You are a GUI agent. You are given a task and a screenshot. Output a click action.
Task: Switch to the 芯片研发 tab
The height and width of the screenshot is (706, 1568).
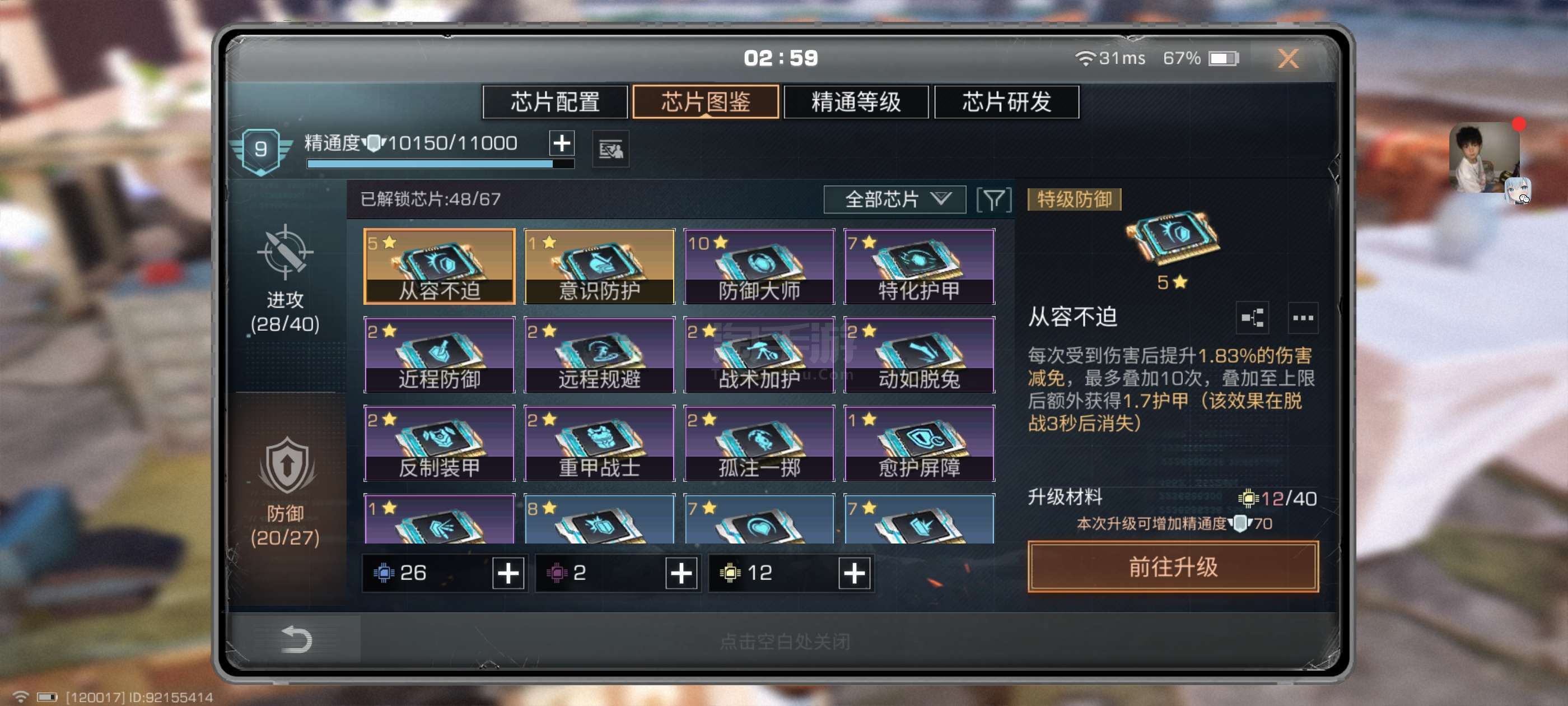(x=1006, y=102)
